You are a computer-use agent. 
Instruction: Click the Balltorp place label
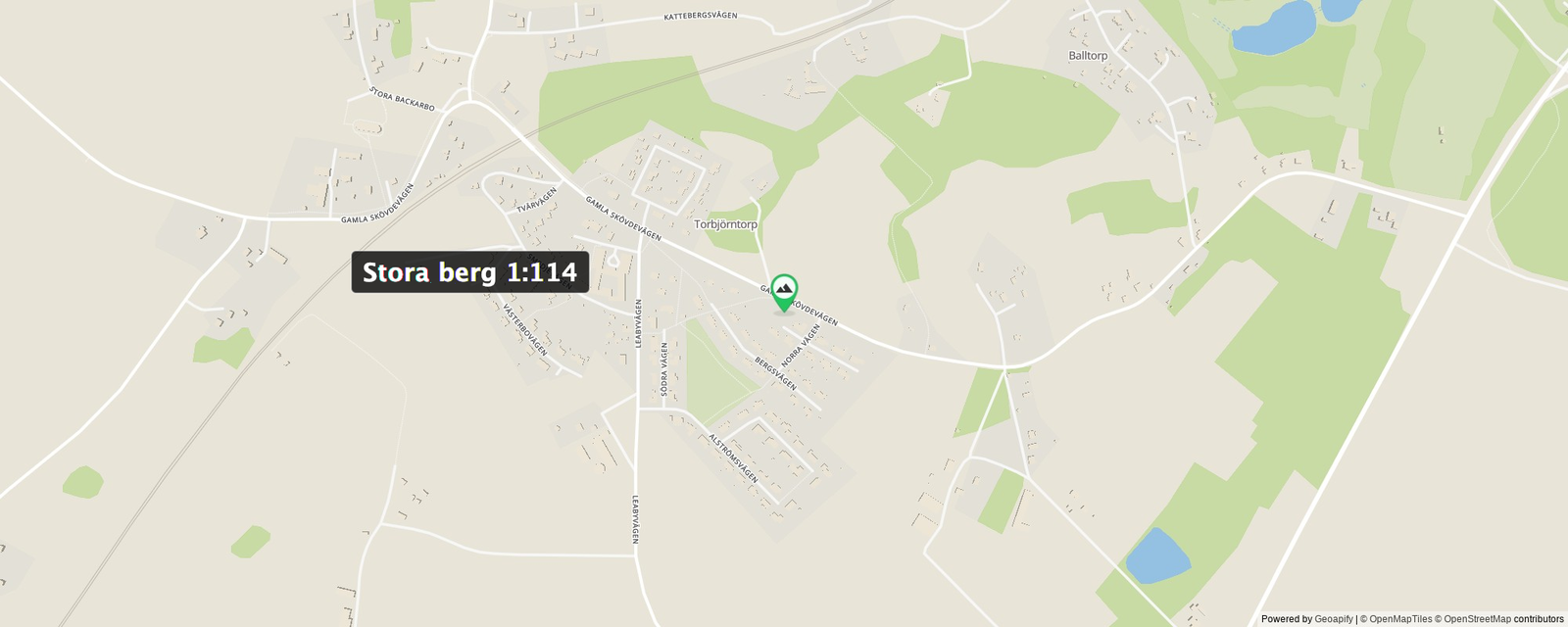1088,56
